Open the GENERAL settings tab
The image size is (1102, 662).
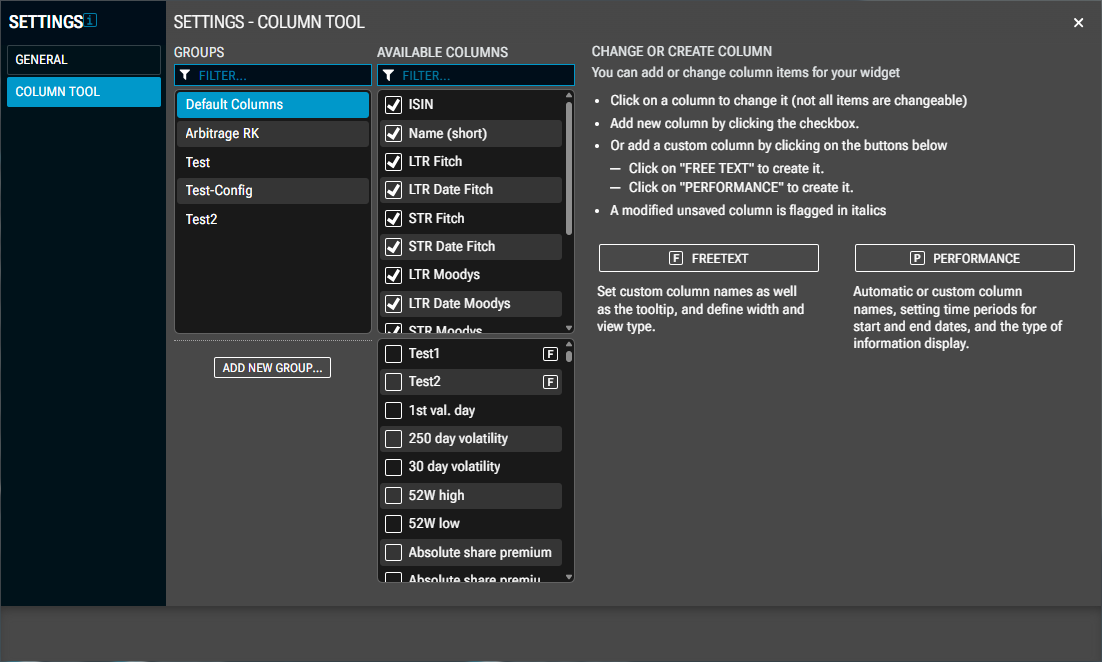coord(84,60)
